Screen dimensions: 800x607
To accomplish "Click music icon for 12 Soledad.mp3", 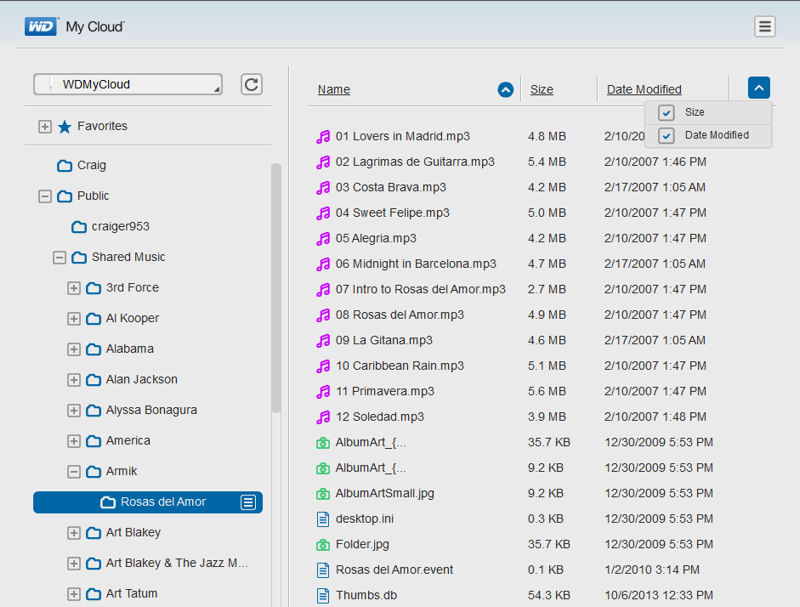I will (323, 417).
